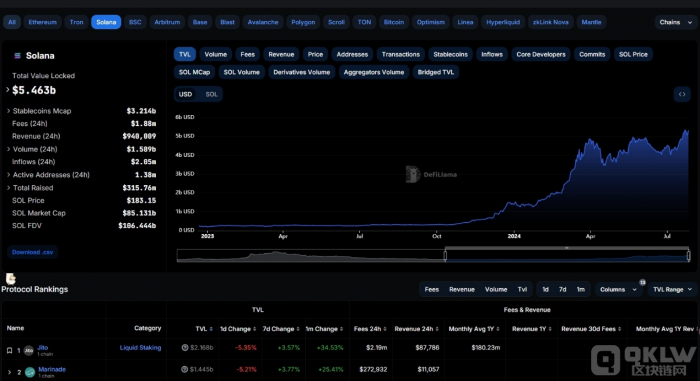Click the embed chart code icon
700x381 pixels.
(x=682, y=94)
